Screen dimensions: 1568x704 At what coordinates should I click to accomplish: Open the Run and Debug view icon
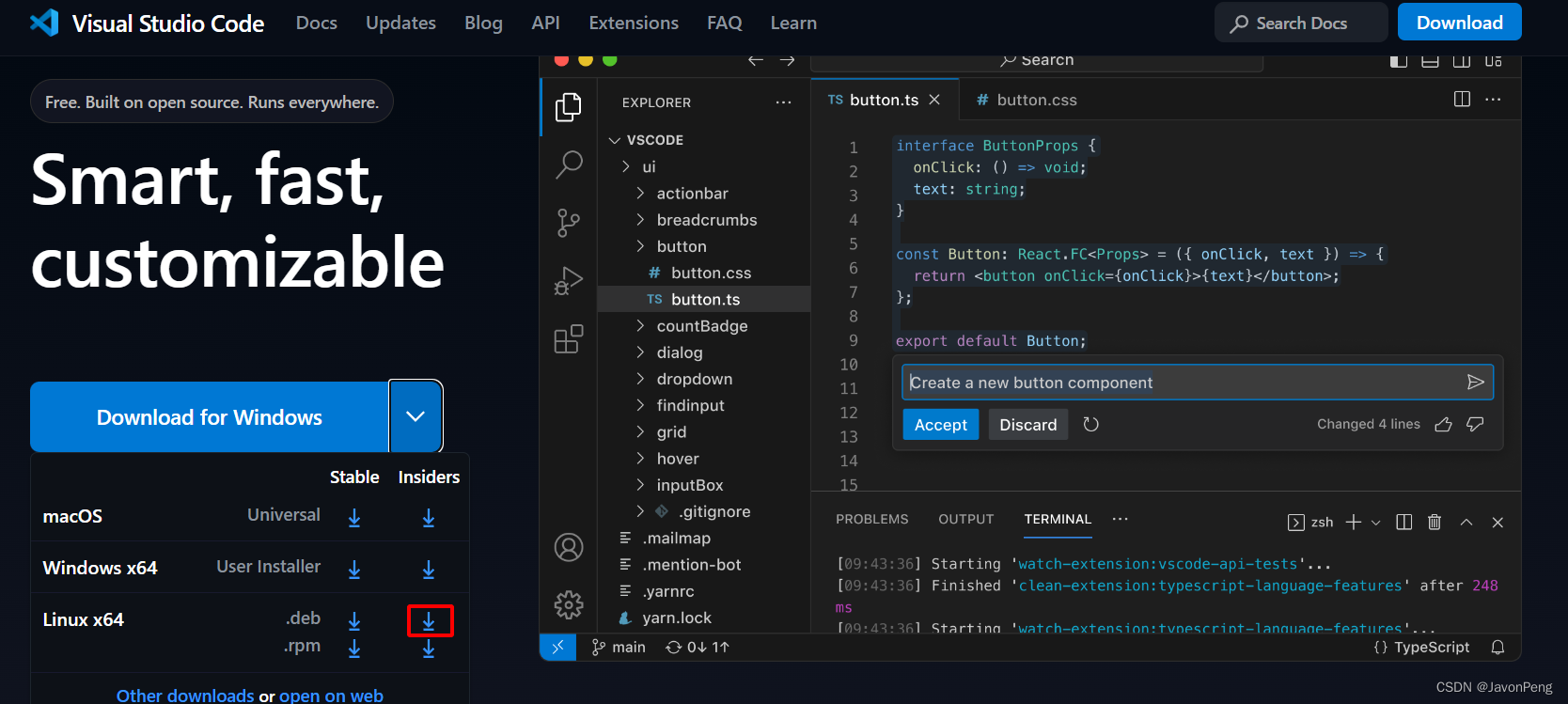(x=569, y=280)
